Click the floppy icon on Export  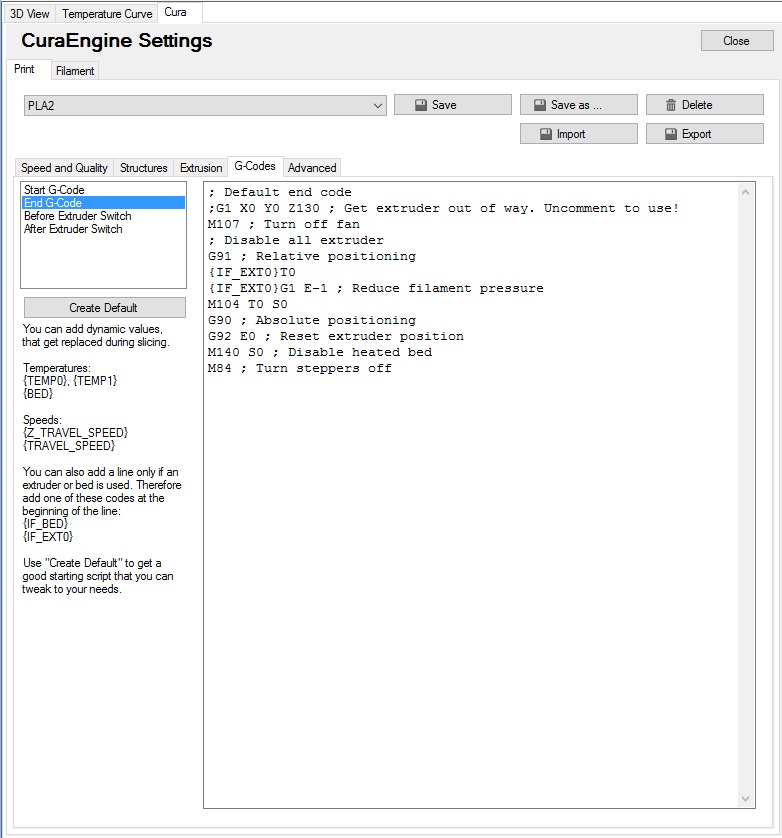click(x=671, y=134)
